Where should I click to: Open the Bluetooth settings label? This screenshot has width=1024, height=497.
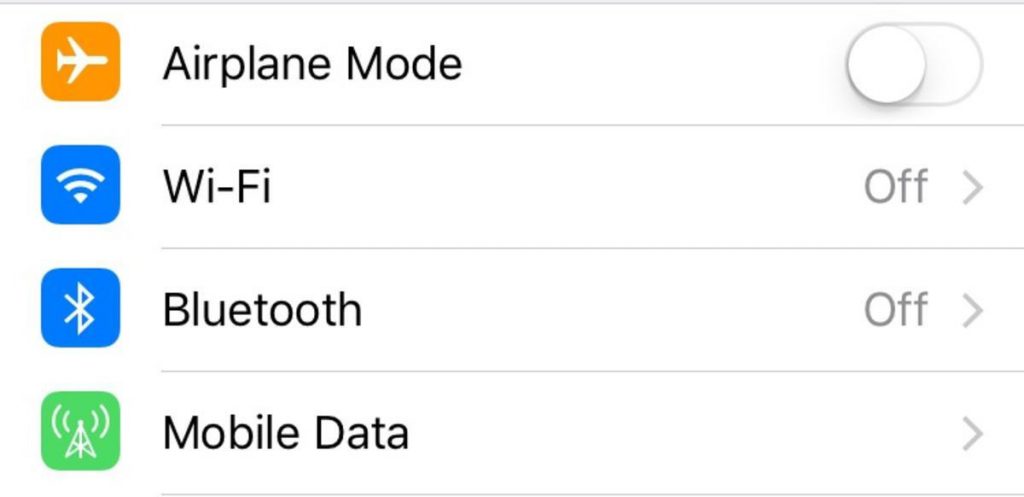tap(262, 310)
